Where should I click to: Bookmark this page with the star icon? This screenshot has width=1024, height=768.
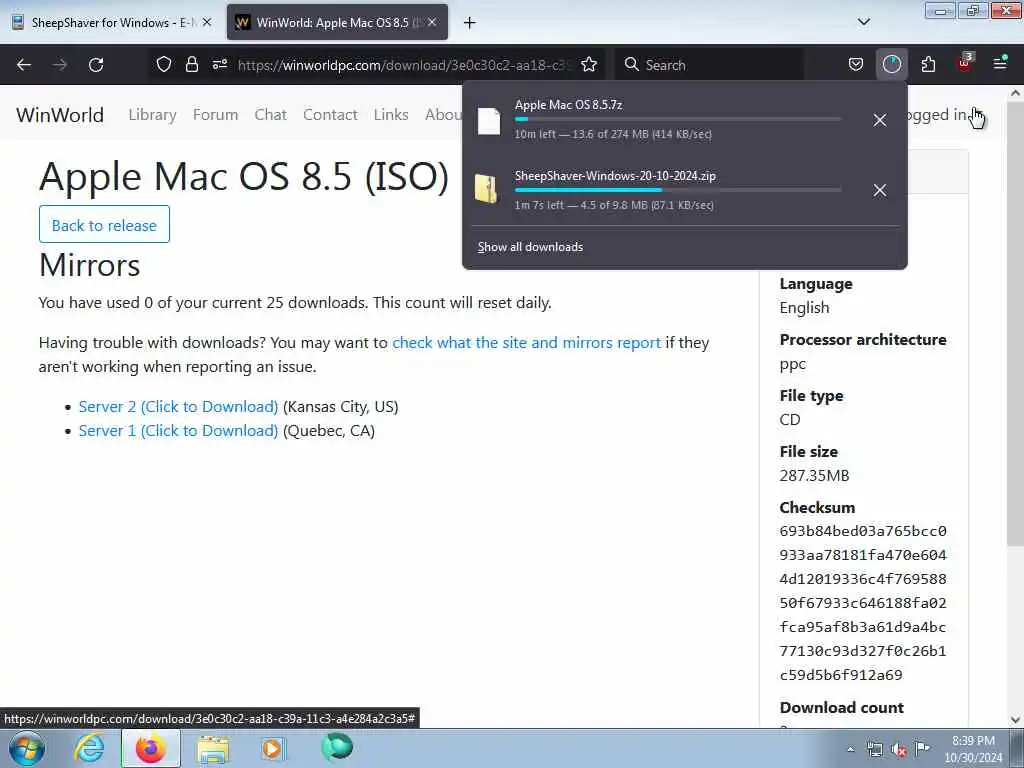tap(589, 65)
